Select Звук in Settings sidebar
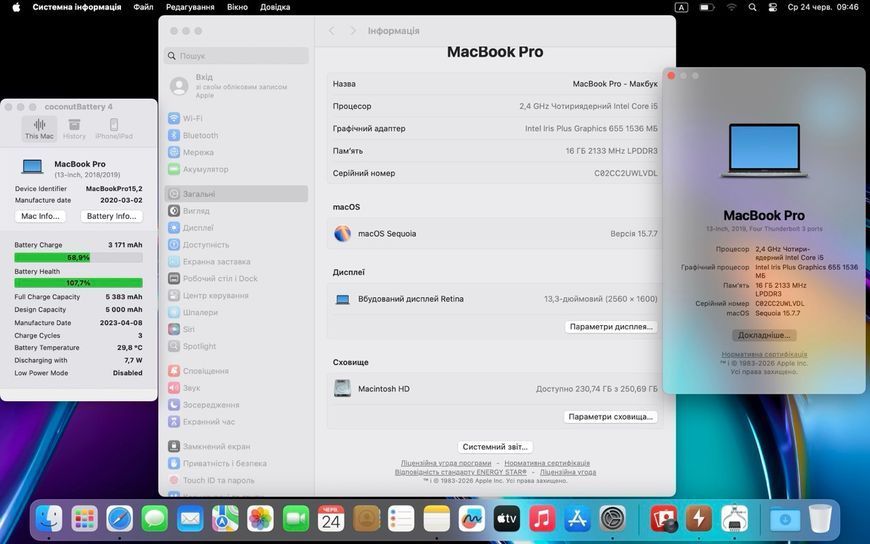Image resolution: width=870 pixels, height=544 pixels. click(236, 388)
